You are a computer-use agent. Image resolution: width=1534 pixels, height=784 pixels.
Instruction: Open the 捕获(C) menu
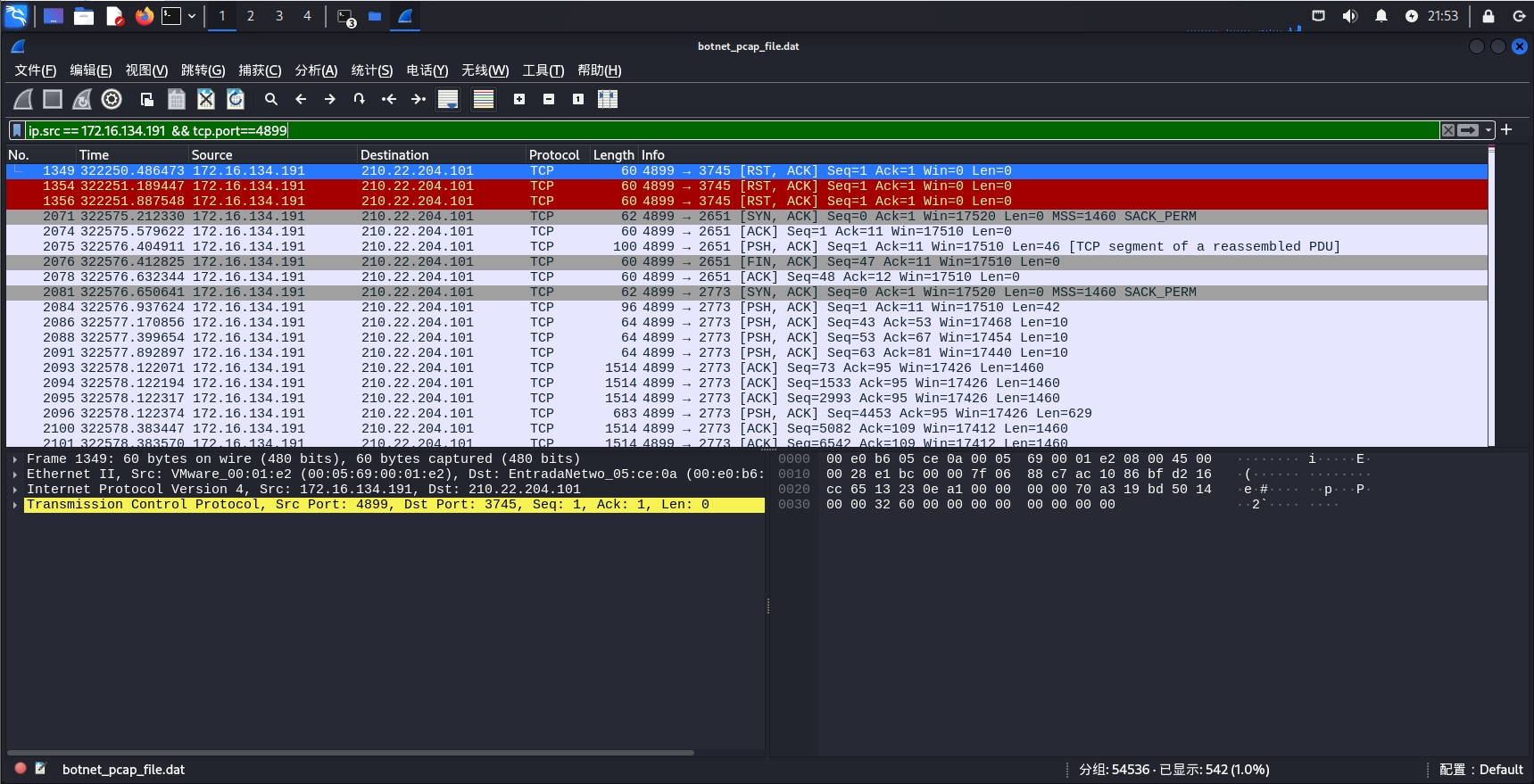pyautogui.click(x=260, y=70)
